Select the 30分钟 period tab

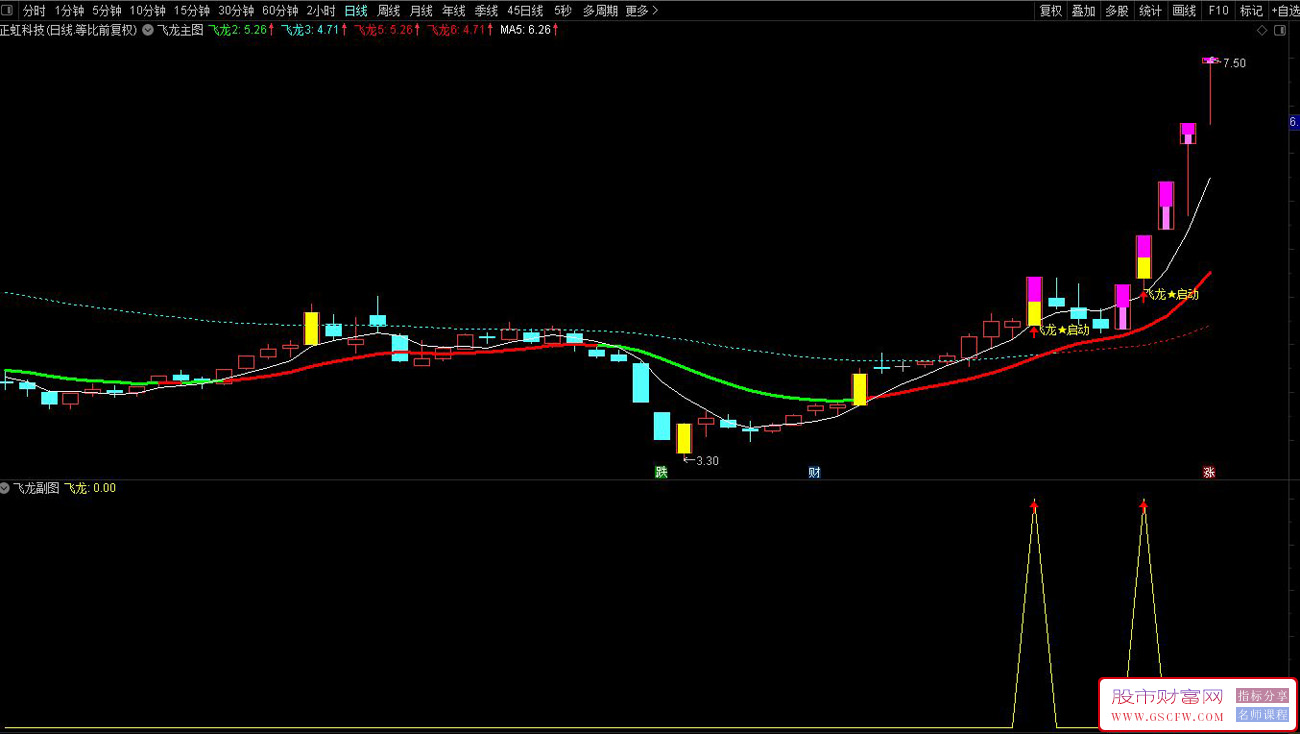coord(236,11)
